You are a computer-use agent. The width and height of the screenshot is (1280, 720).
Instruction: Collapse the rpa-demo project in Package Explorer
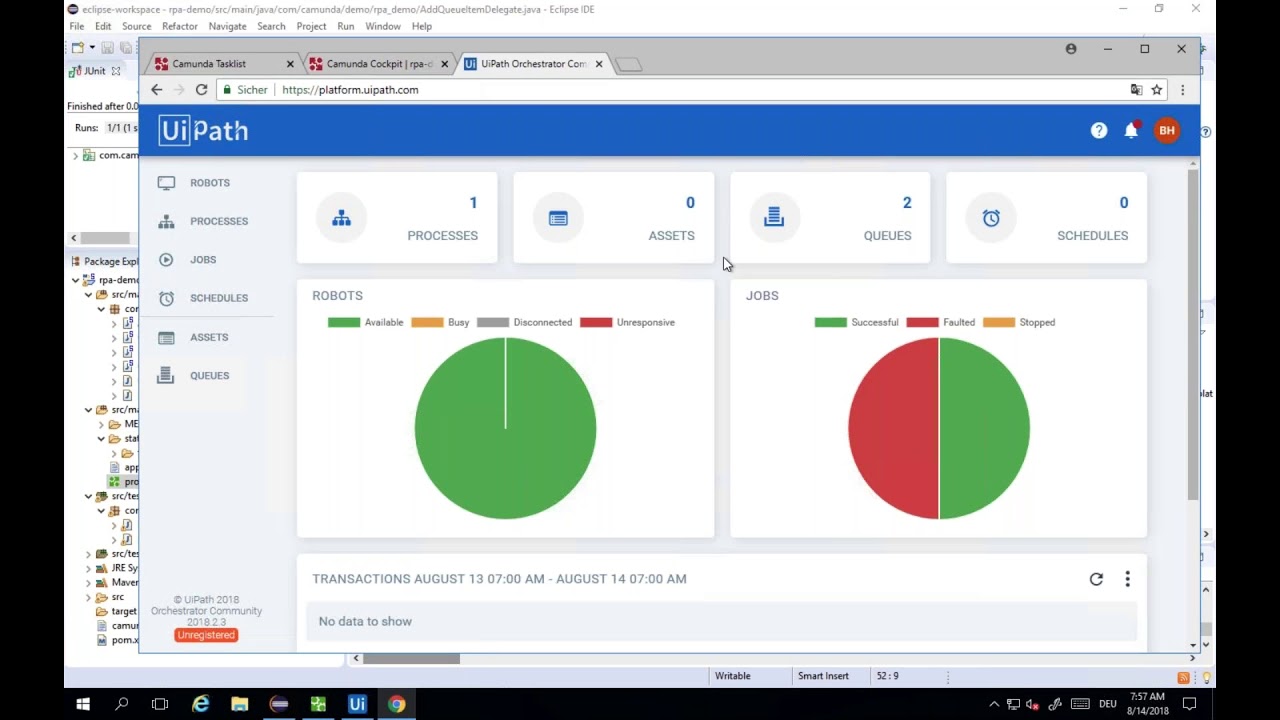pyautogui.click(x=76, y=280)
